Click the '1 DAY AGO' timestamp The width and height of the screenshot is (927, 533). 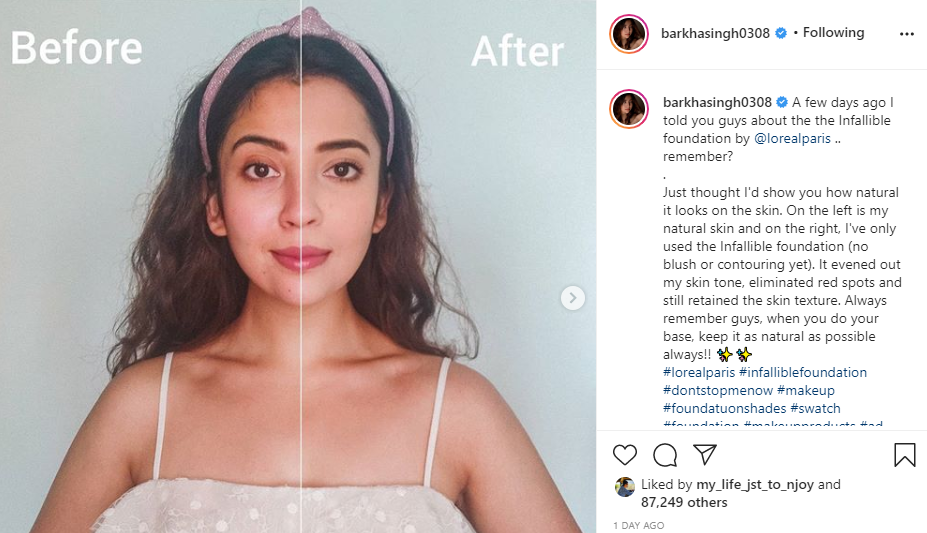pos(637,525)
